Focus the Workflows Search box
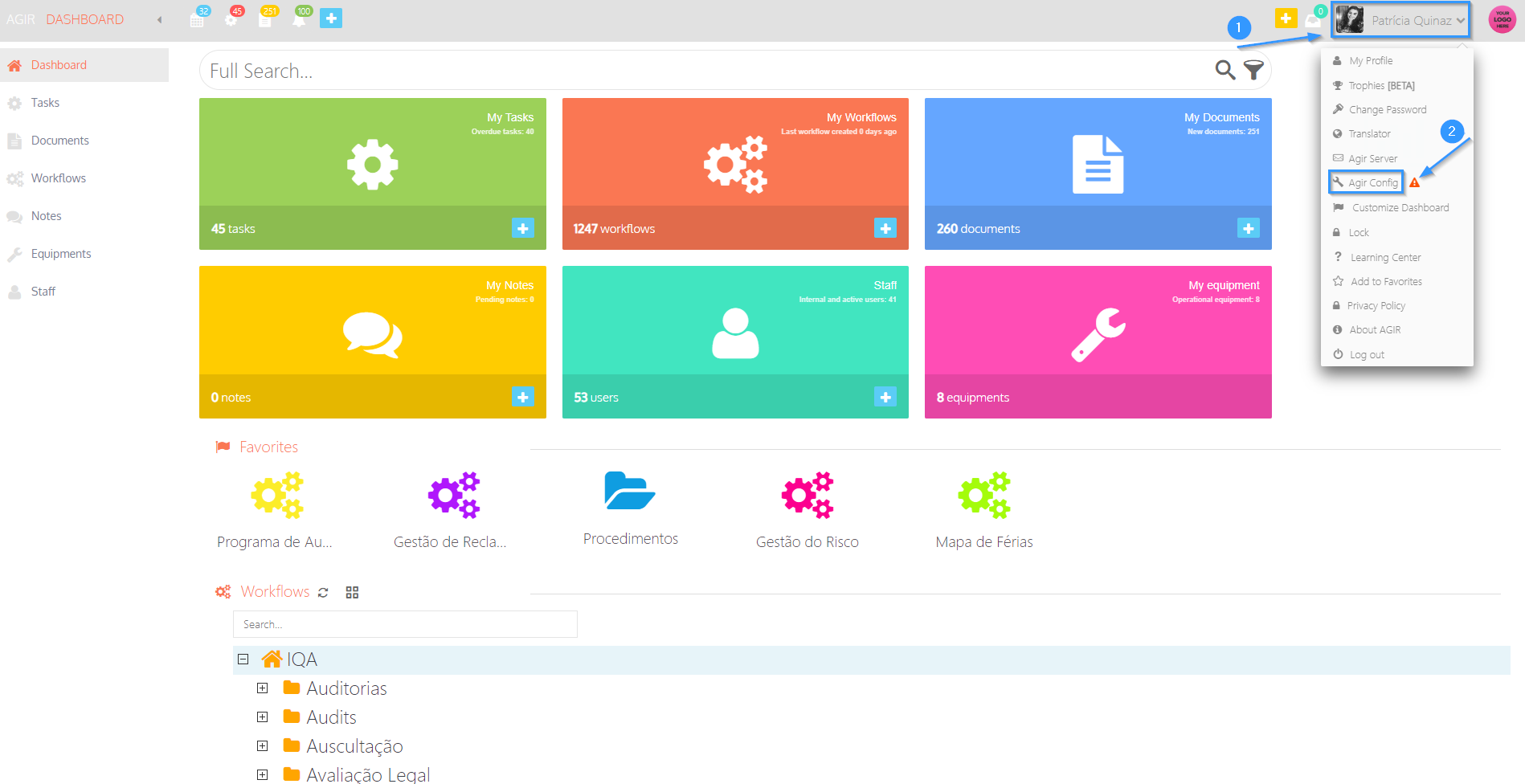 (405, 624)
